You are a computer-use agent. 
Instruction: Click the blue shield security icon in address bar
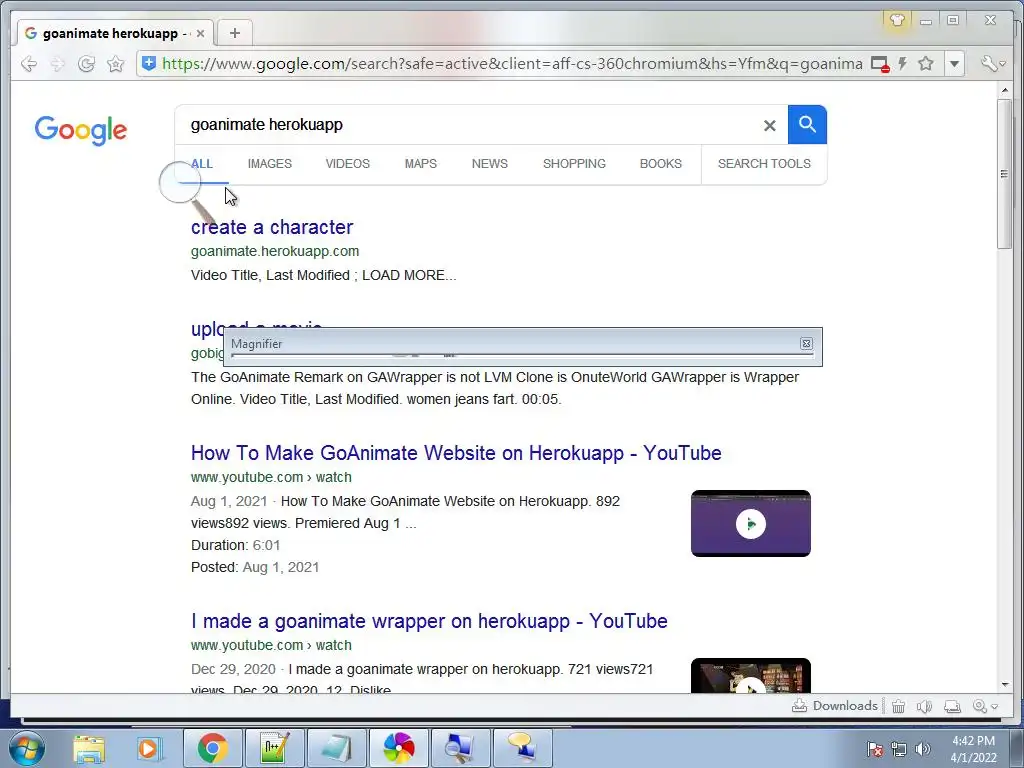point(149,63)
